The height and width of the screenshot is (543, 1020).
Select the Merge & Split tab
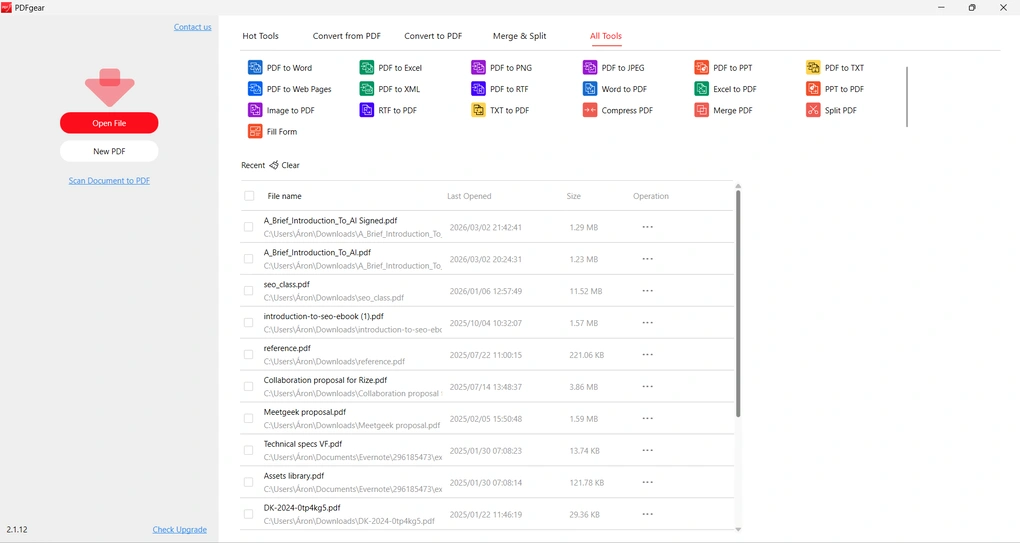click(x=519, y=36)
